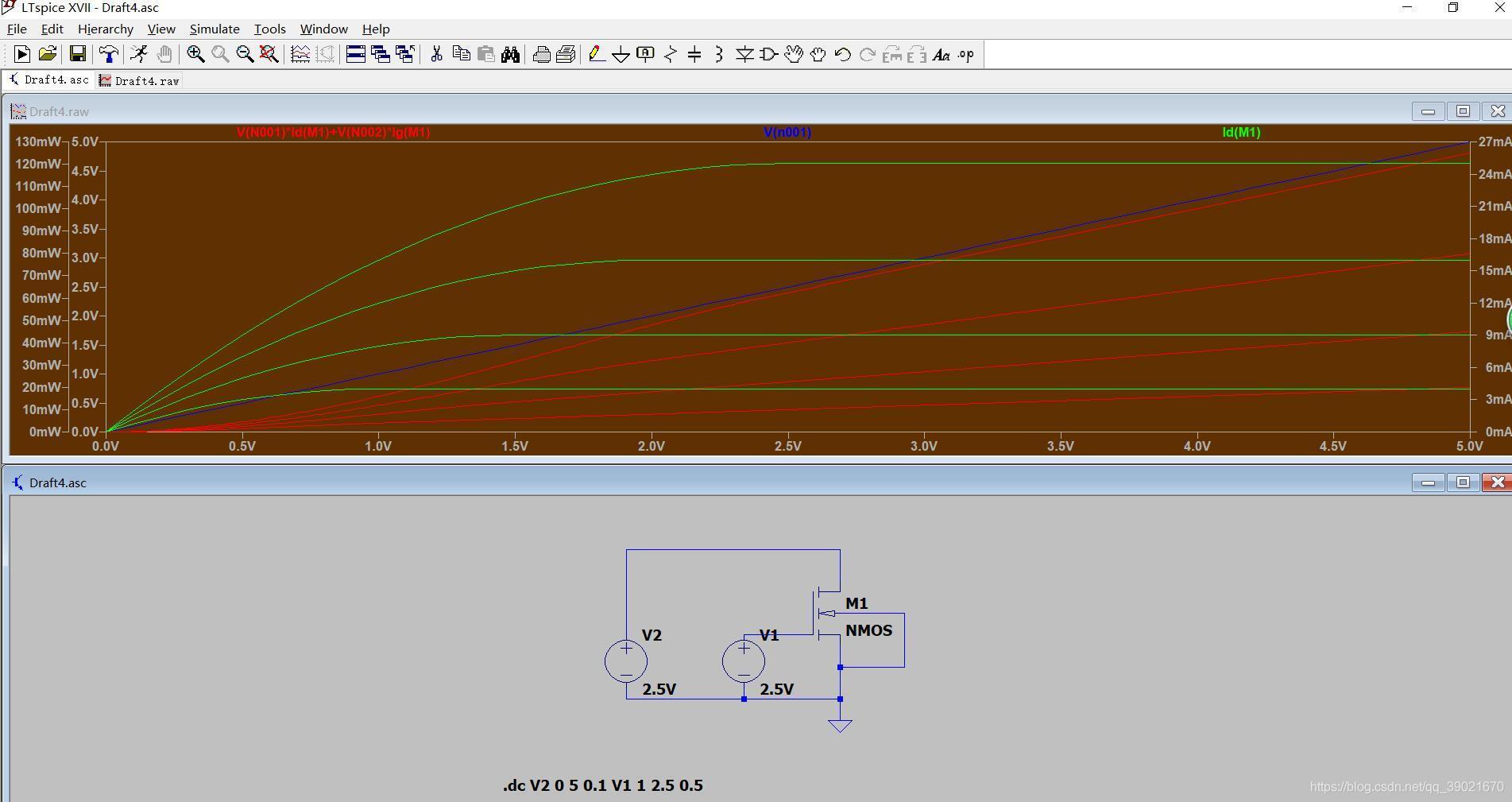Cascade windows using the toolbar icon
Image resolution: width=1512 pixels, height=802 pixels.
[381, 54]
